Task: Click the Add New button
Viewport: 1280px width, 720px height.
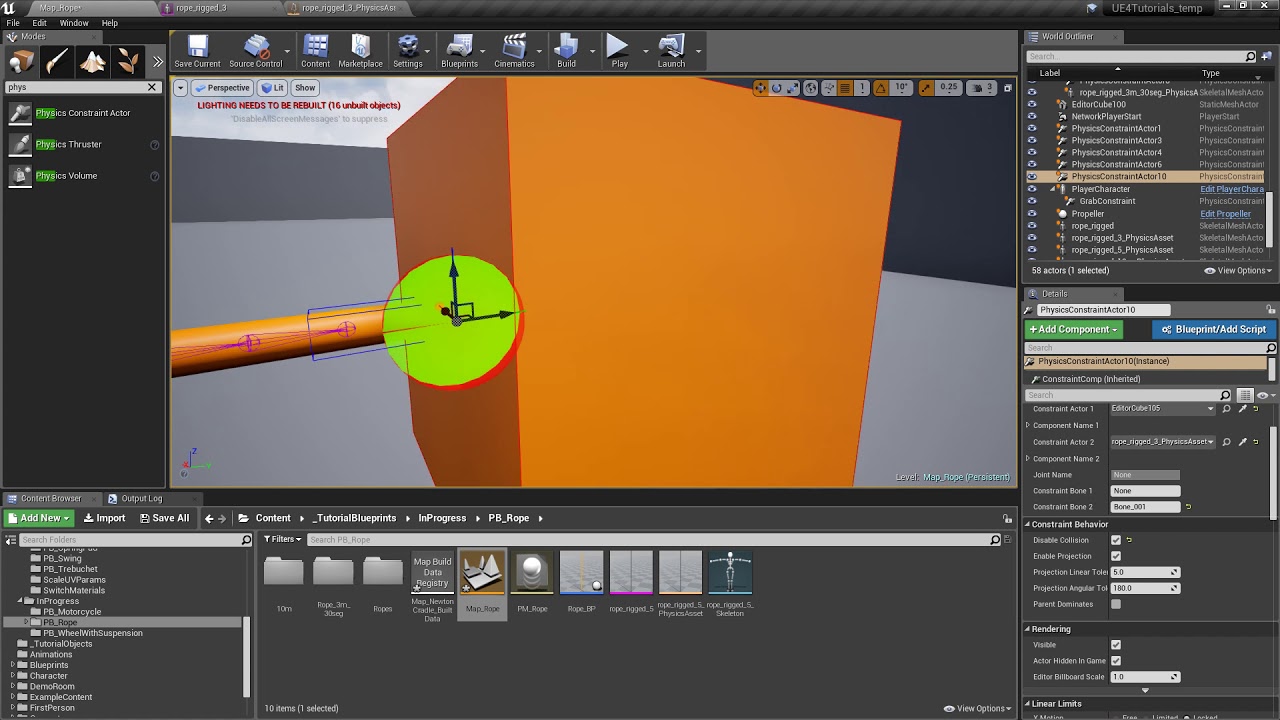Action: (x=39, y=518)
